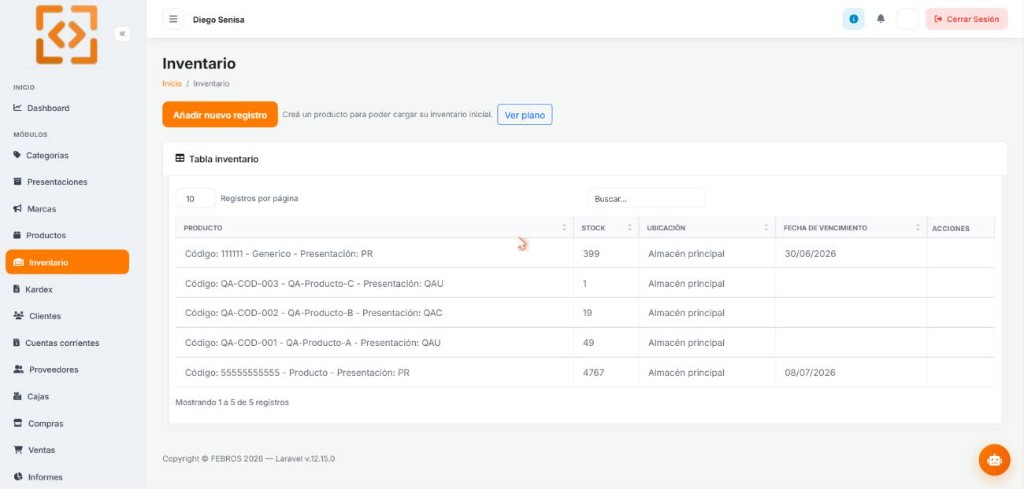Image resolution: width=1024 pixels, height=489 pixels.
Task: Click Añadir nuevo registro button
Action: pos(220,114)
